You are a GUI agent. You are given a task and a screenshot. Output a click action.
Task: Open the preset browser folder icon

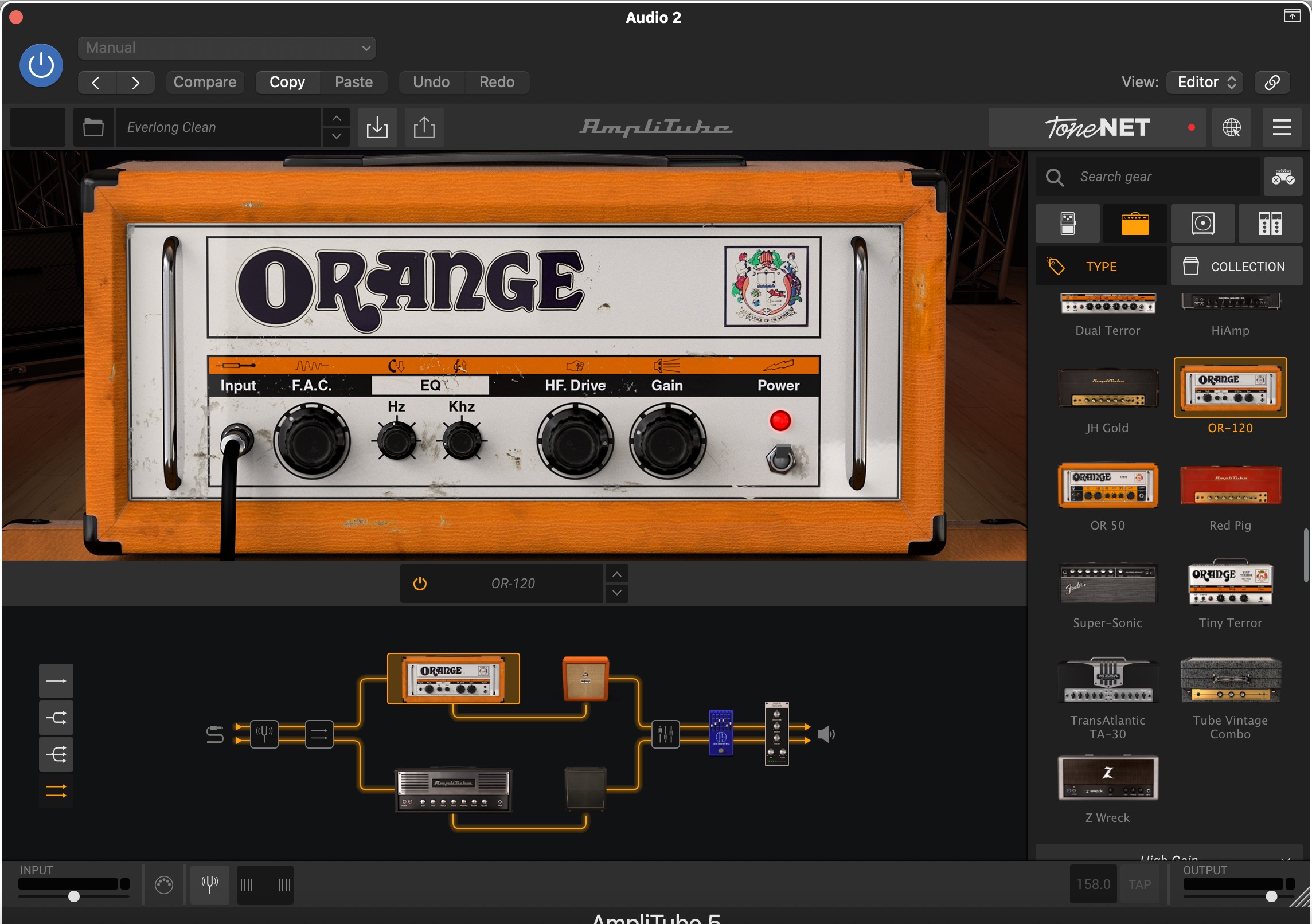93,127
